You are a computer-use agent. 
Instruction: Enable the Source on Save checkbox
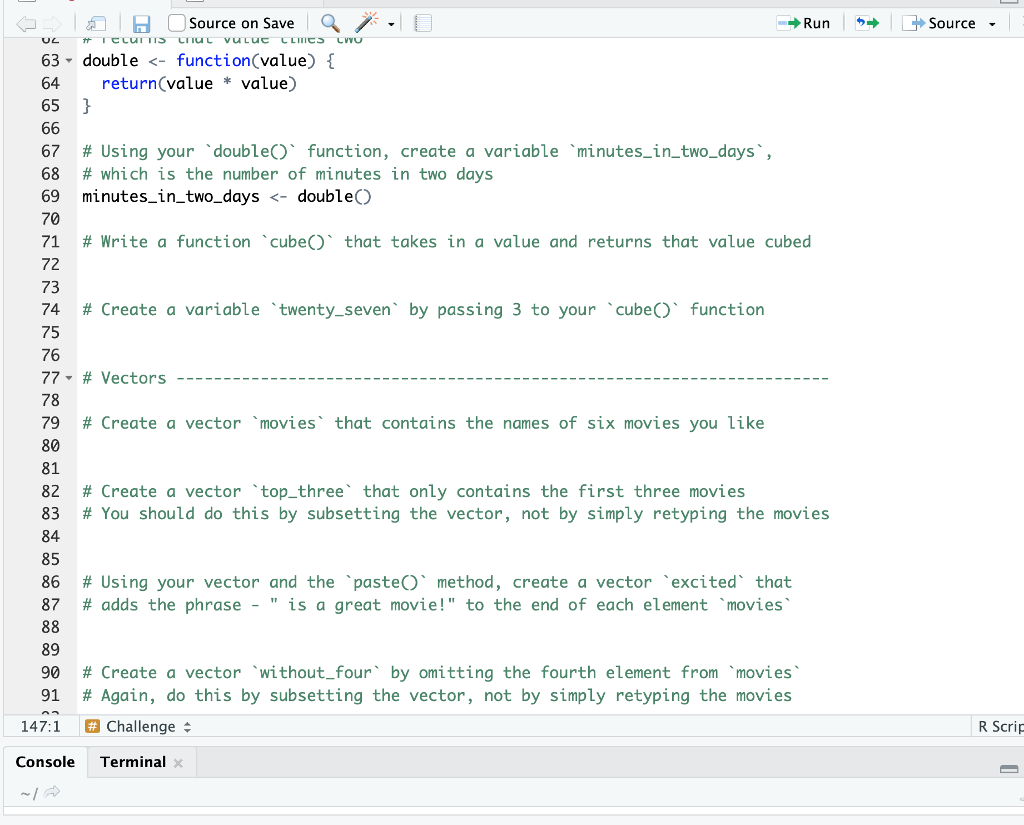click(175, 22)
